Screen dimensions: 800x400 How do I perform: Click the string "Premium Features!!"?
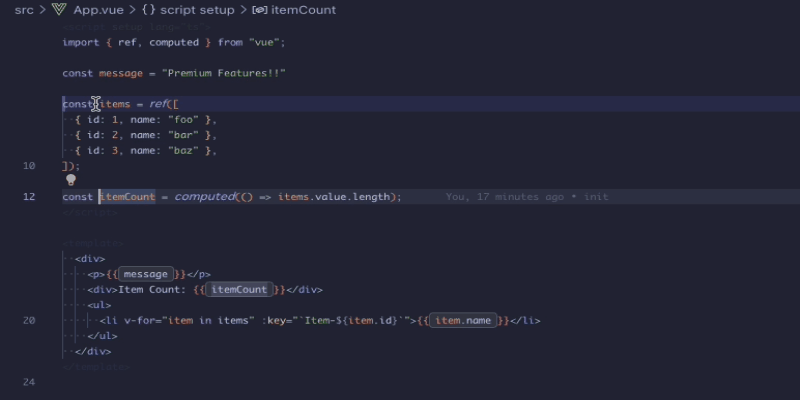(x=223, y=73)
